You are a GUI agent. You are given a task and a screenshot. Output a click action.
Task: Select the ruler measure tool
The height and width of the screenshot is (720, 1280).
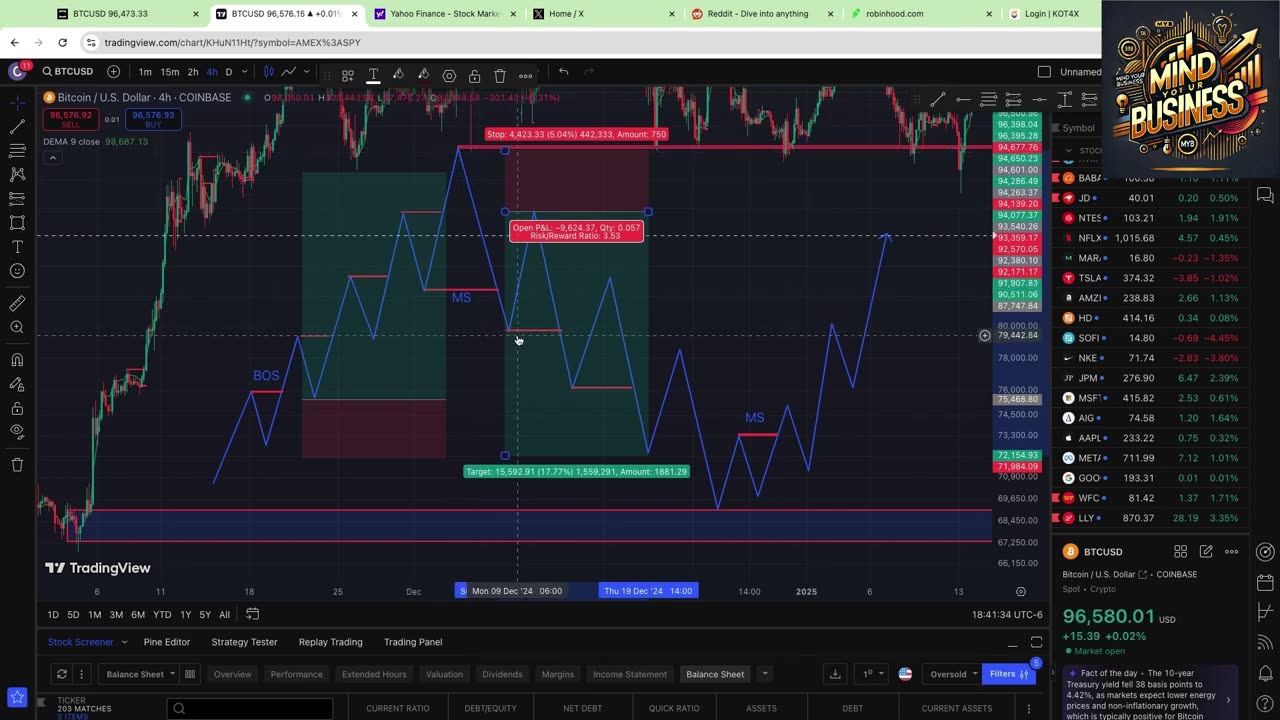point(17,303)
